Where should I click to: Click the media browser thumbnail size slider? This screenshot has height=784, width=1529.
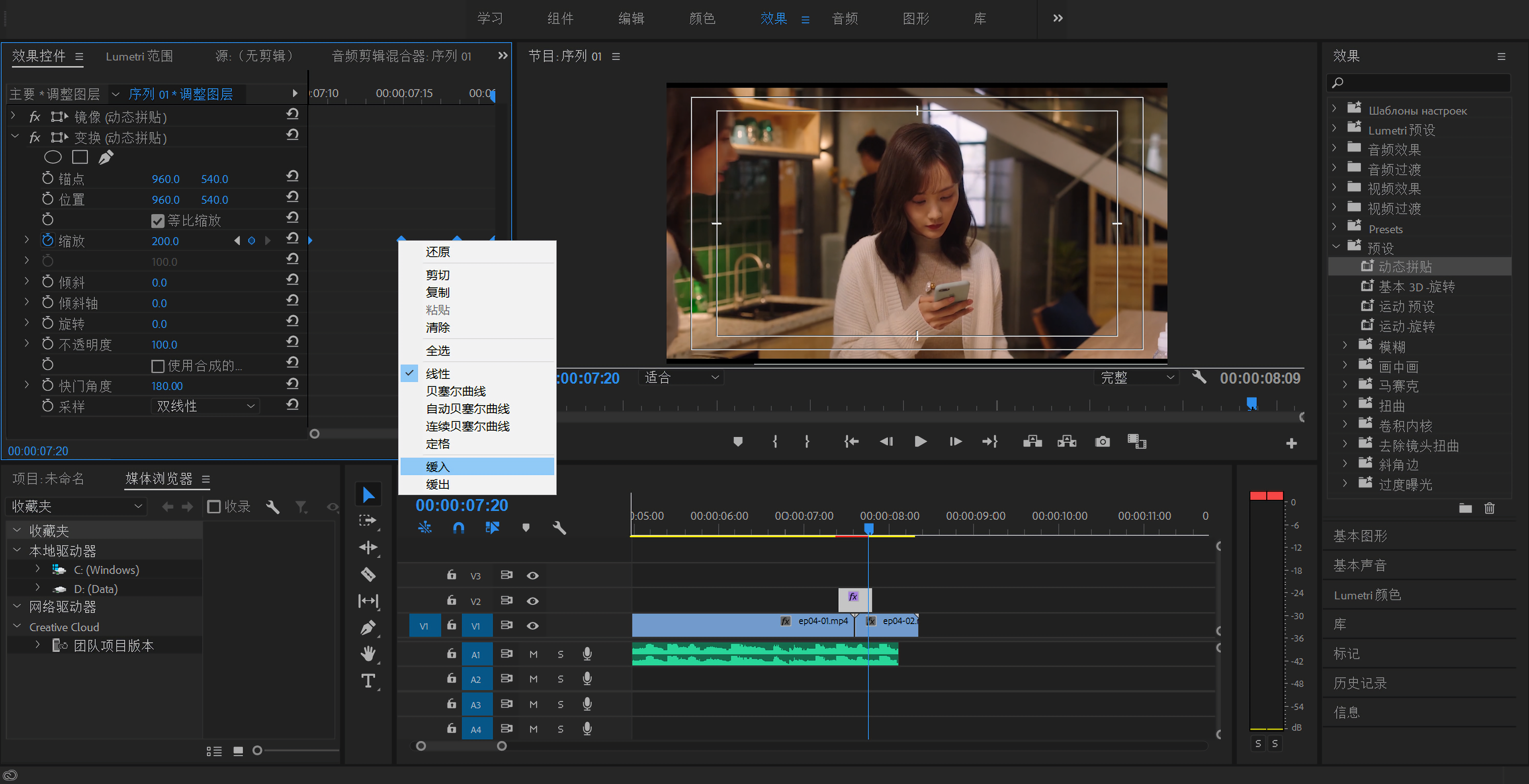pyautogui.click(x=257, y=751)
